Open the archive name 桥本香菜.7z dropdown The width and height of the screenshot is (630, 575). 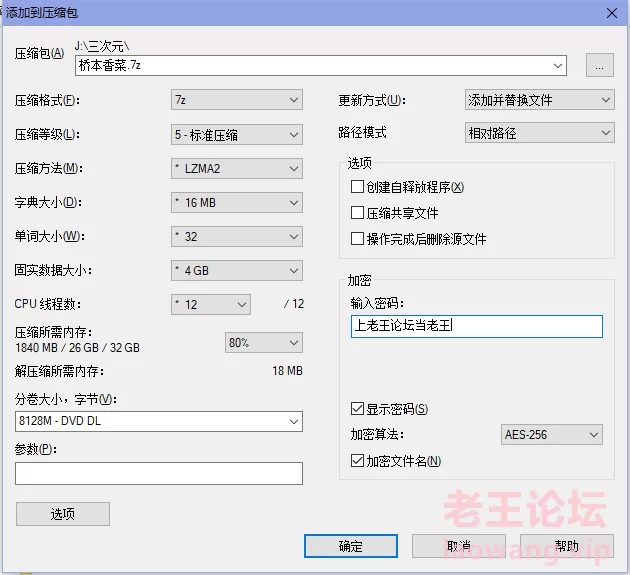(557, 65)
